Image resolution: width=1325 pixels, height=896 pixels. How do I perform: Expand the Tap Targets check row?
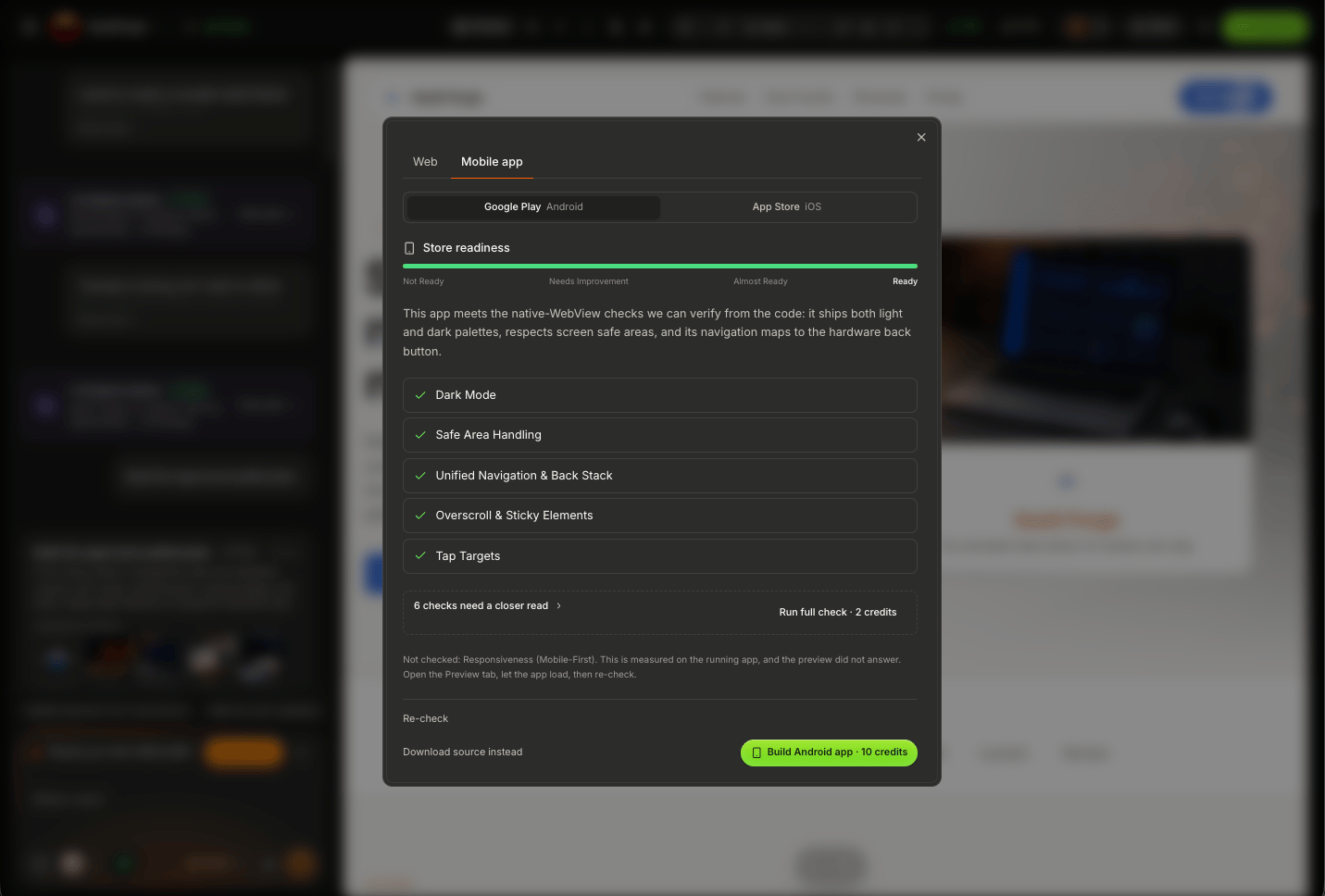point(660,556)
